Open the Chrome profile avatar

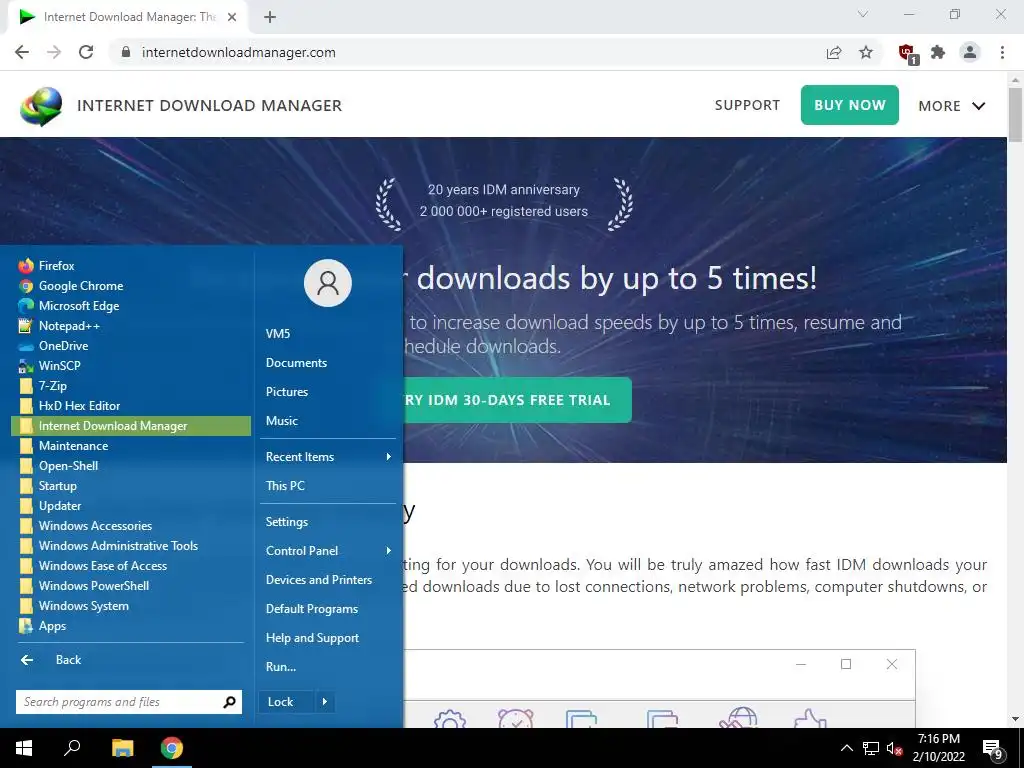tap(970, 52)
